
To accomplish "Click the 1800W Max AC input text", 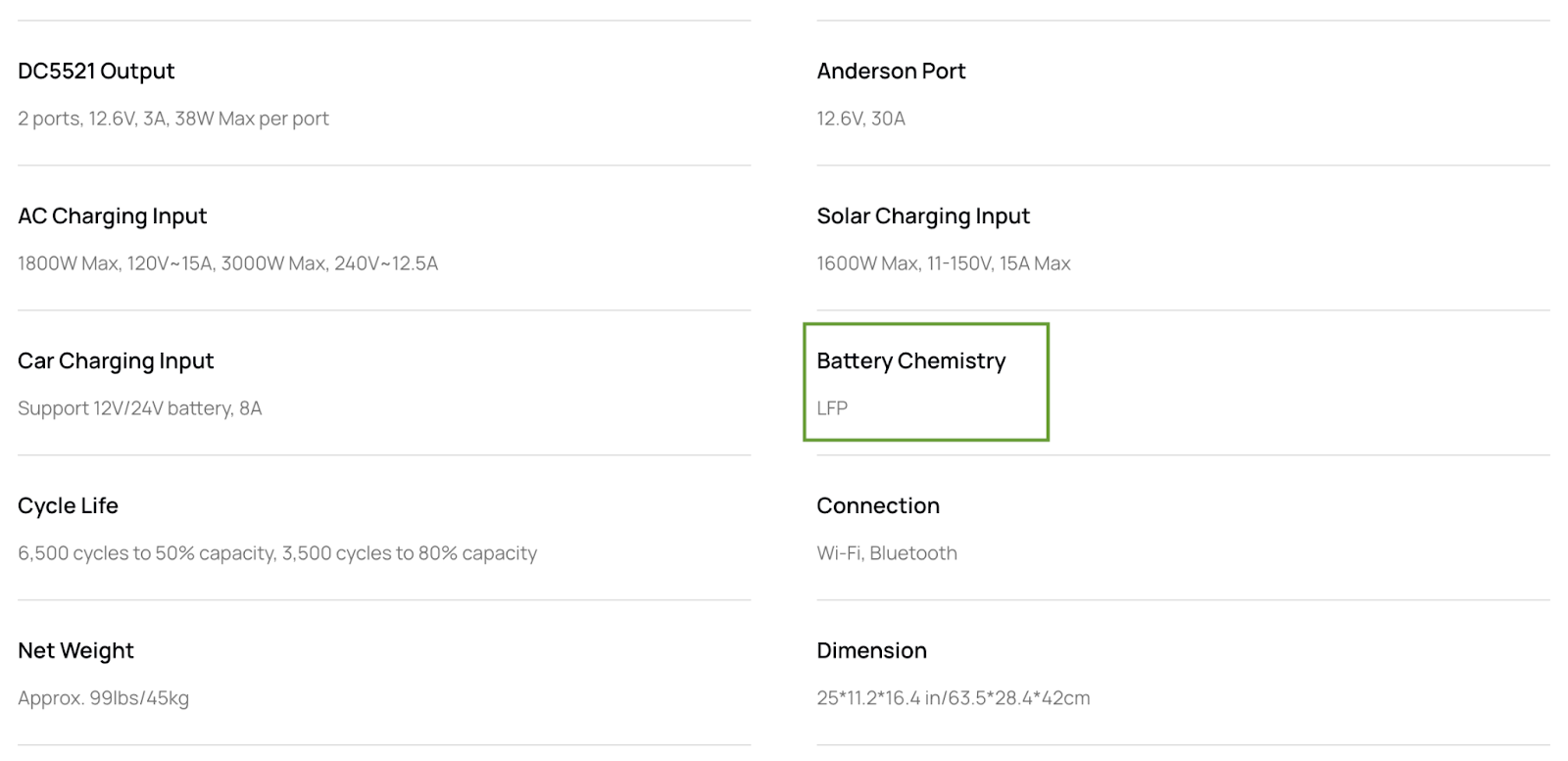I will 228,263.
